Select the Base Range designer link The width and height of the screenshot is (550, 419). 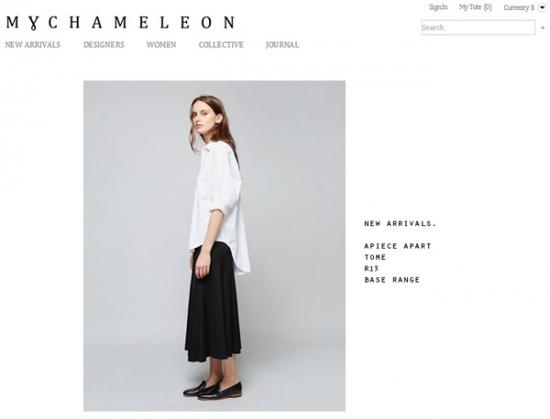[x=392, y=280]
